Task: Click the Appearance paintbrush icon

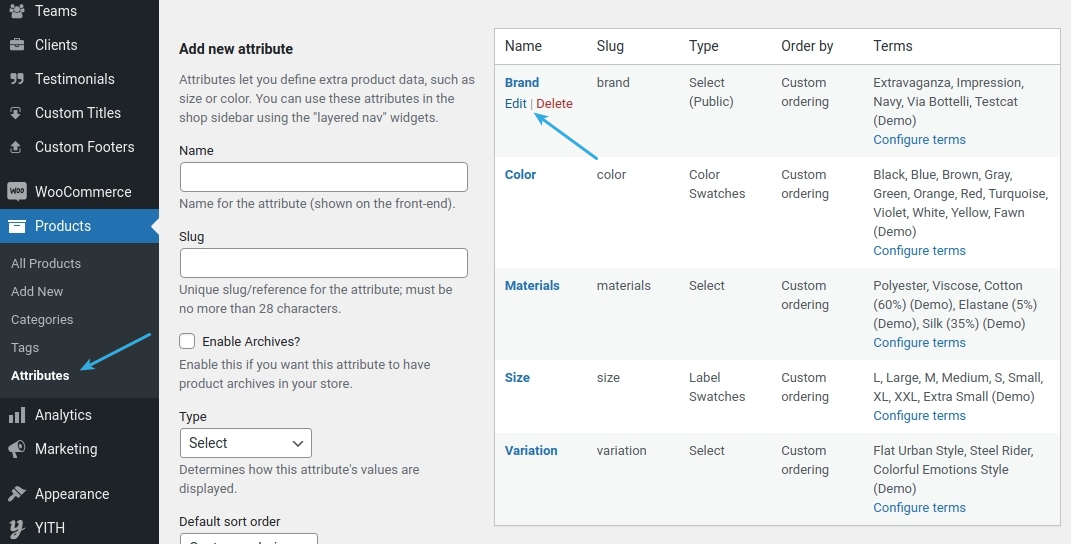Action: coord(17,494)
